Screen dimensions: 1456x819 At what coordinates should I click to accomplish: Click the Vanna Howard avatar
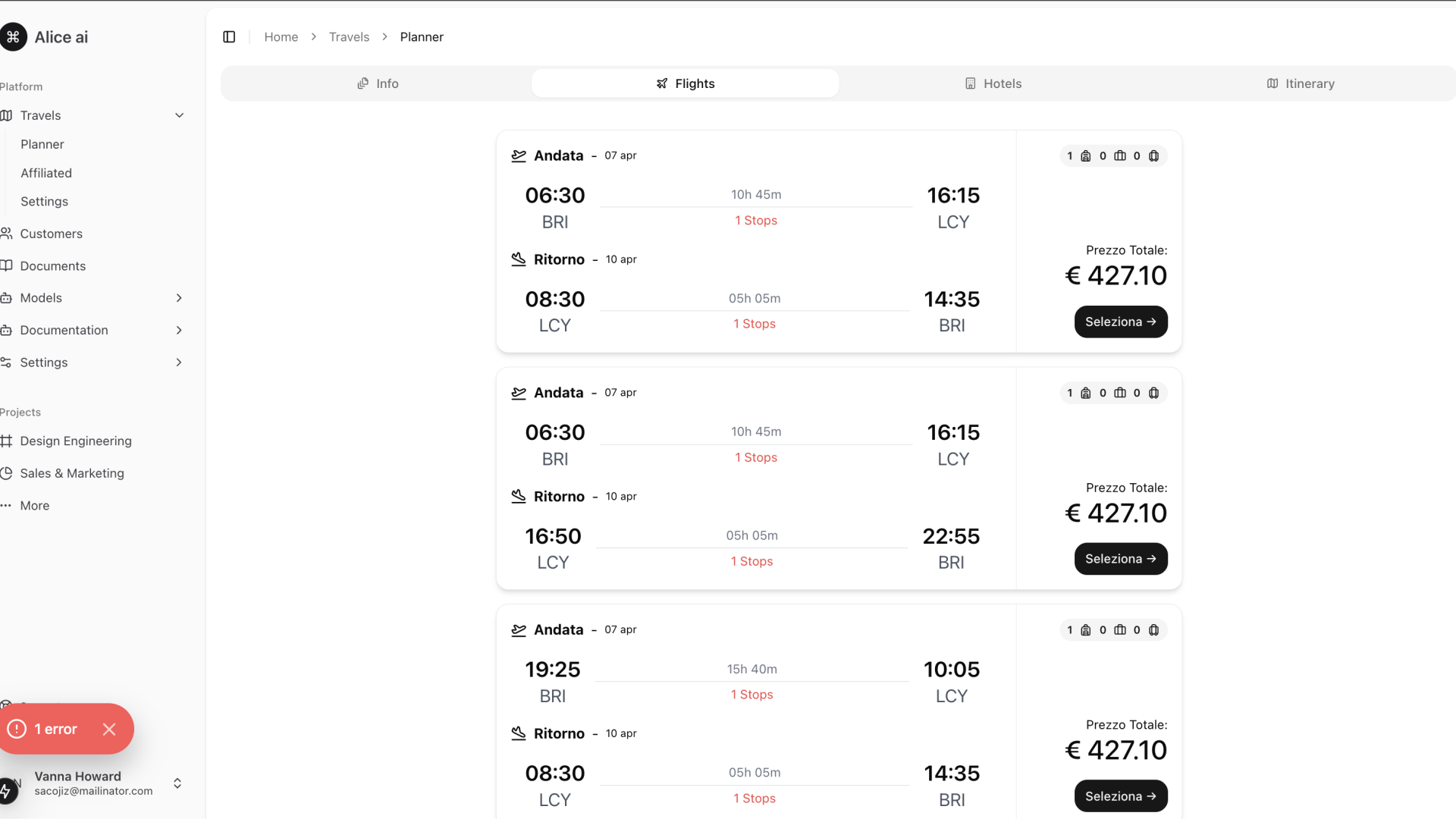[8, 787]
